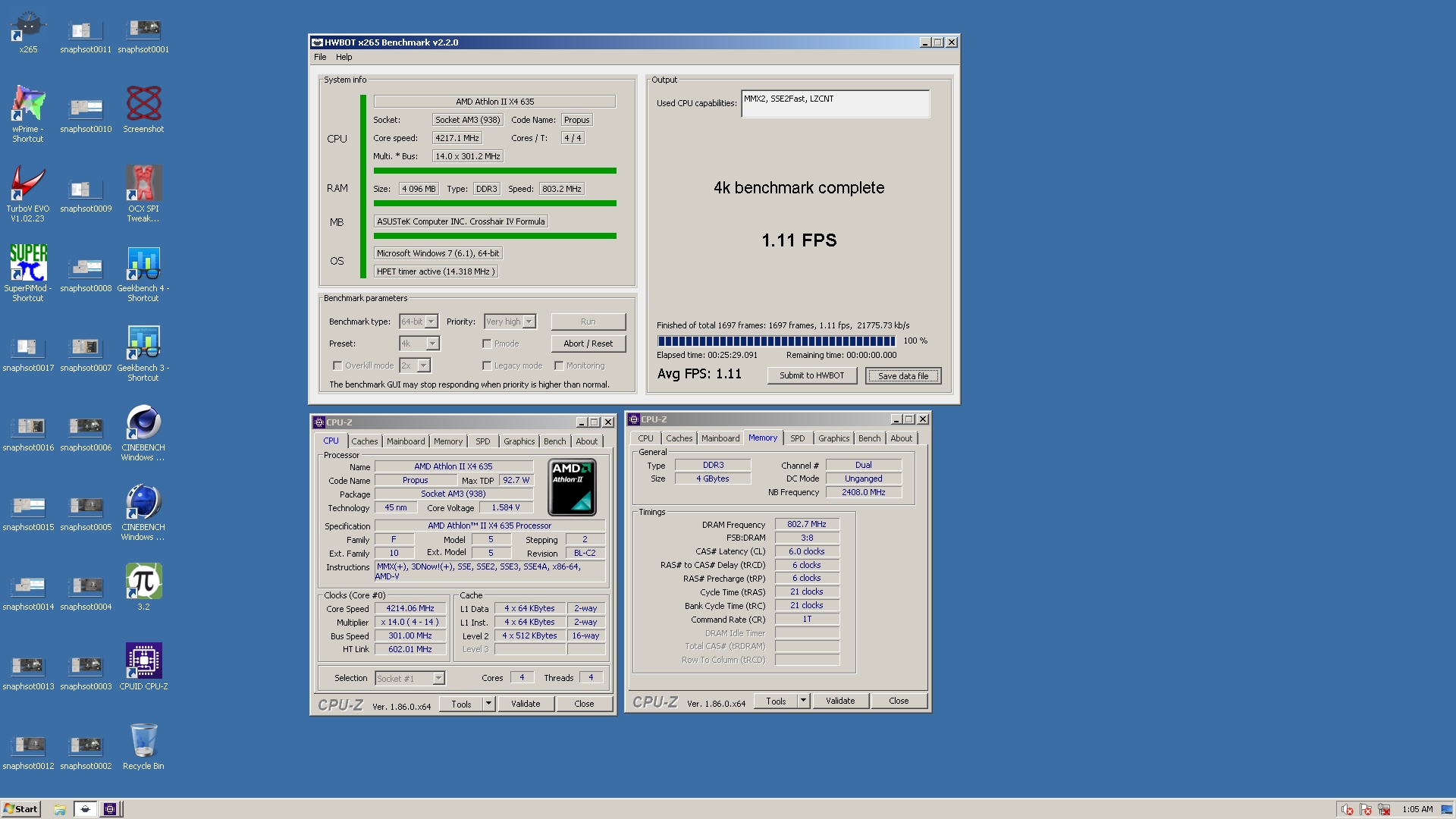Open Geekbench 4 Shortcut
Viewport: 1456px width, 819px height.
pos(143,272)
